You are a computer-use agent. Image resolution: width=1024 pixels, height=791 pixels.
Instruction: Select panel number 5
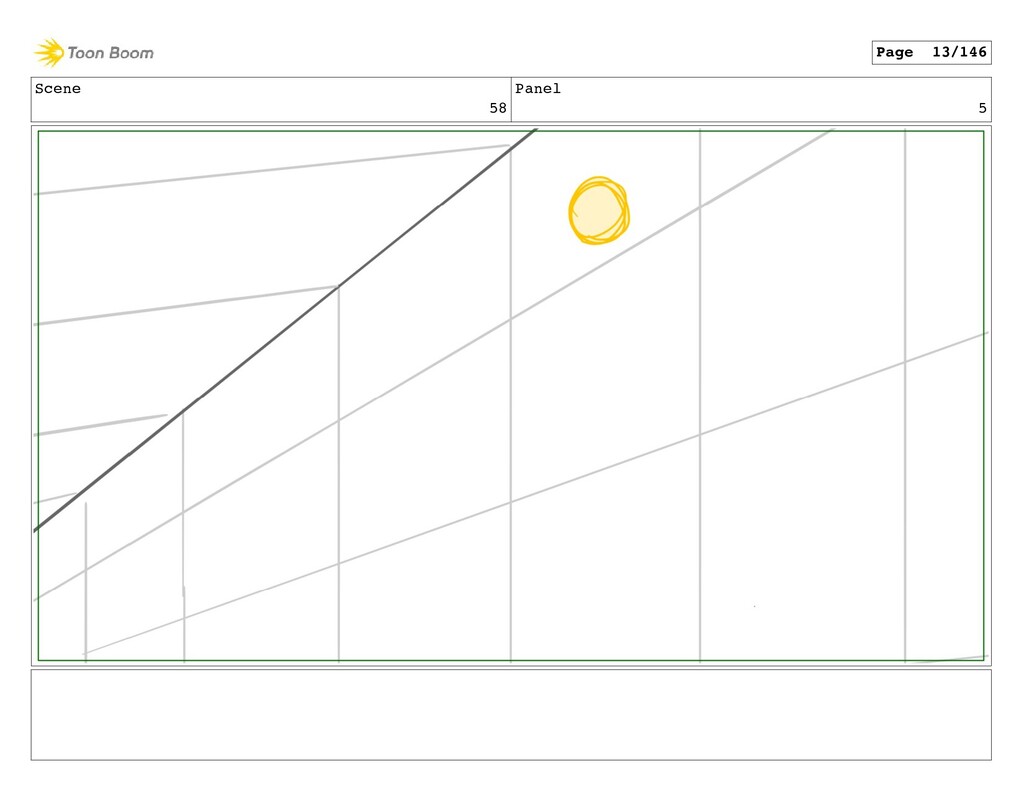click(x=982, y=108)
